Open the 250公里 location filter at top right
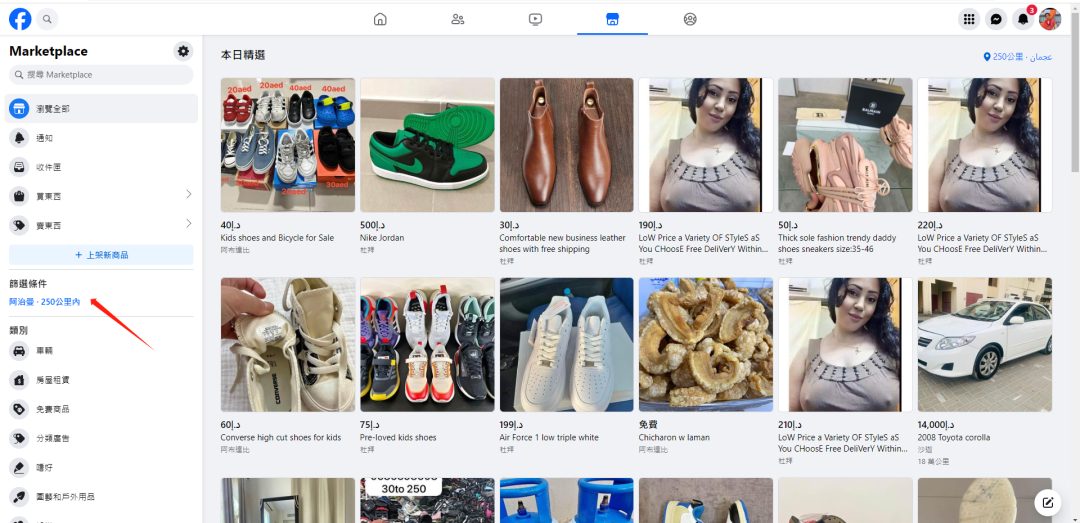The width and height of the screenshot is (1080, 523). pyautogui.click(x=1017, y=57)
